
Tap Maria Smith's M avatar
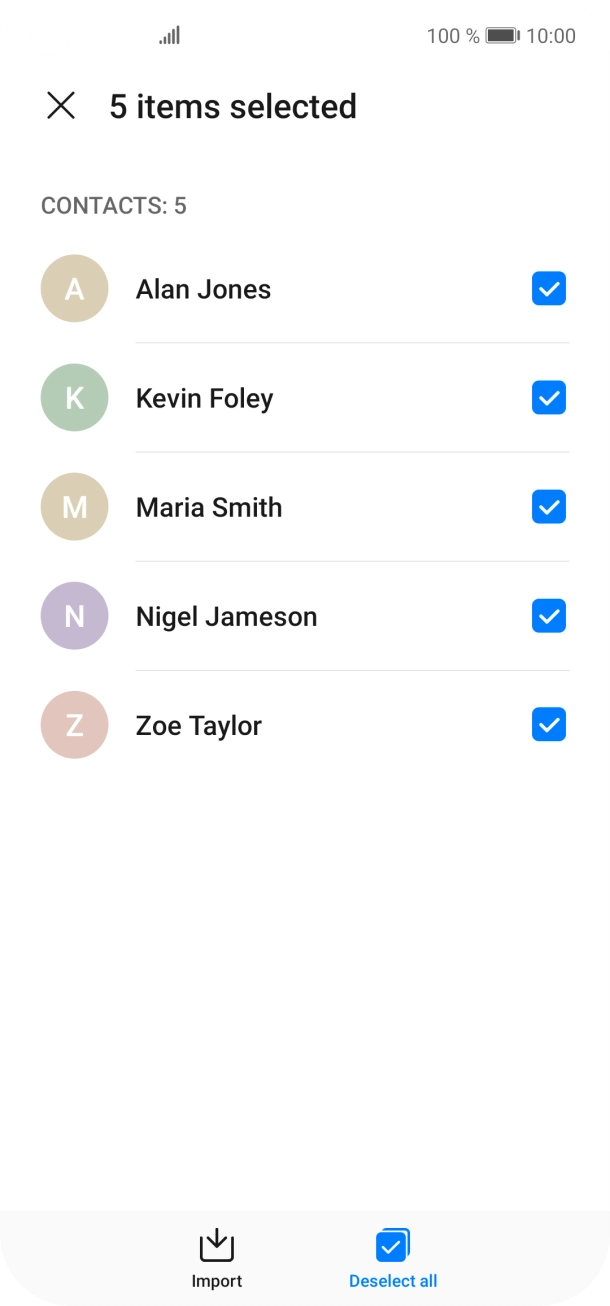(x=74, y=507)
